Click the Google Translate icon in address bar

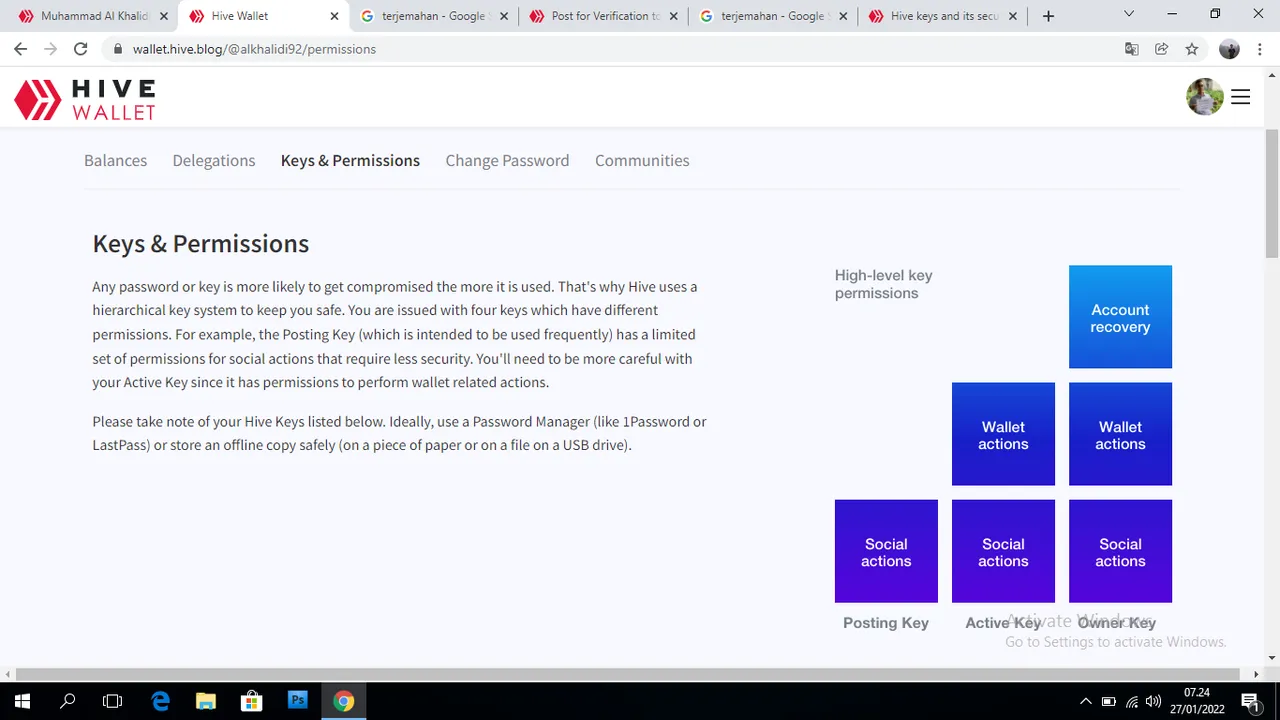click(x=1131, y=49)
